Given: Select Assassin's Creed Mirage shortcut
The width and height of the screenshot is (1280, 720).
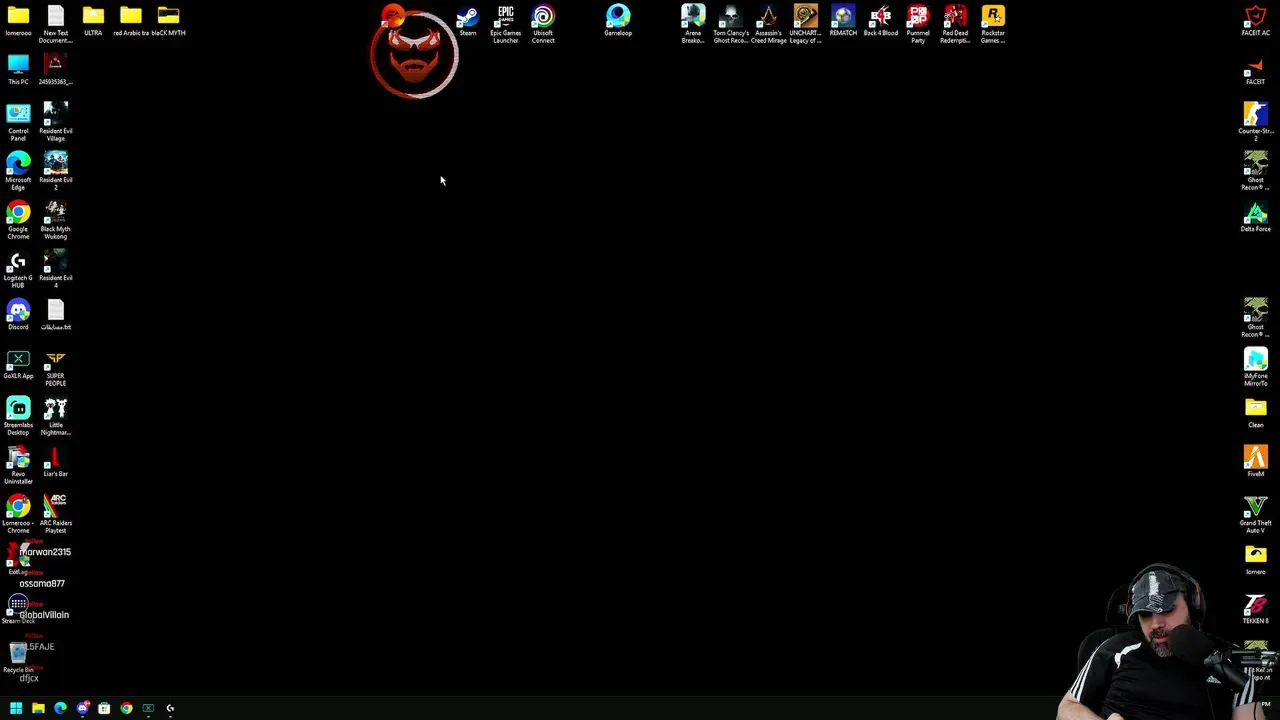Looking at the screenshot, I should point(768,24).
